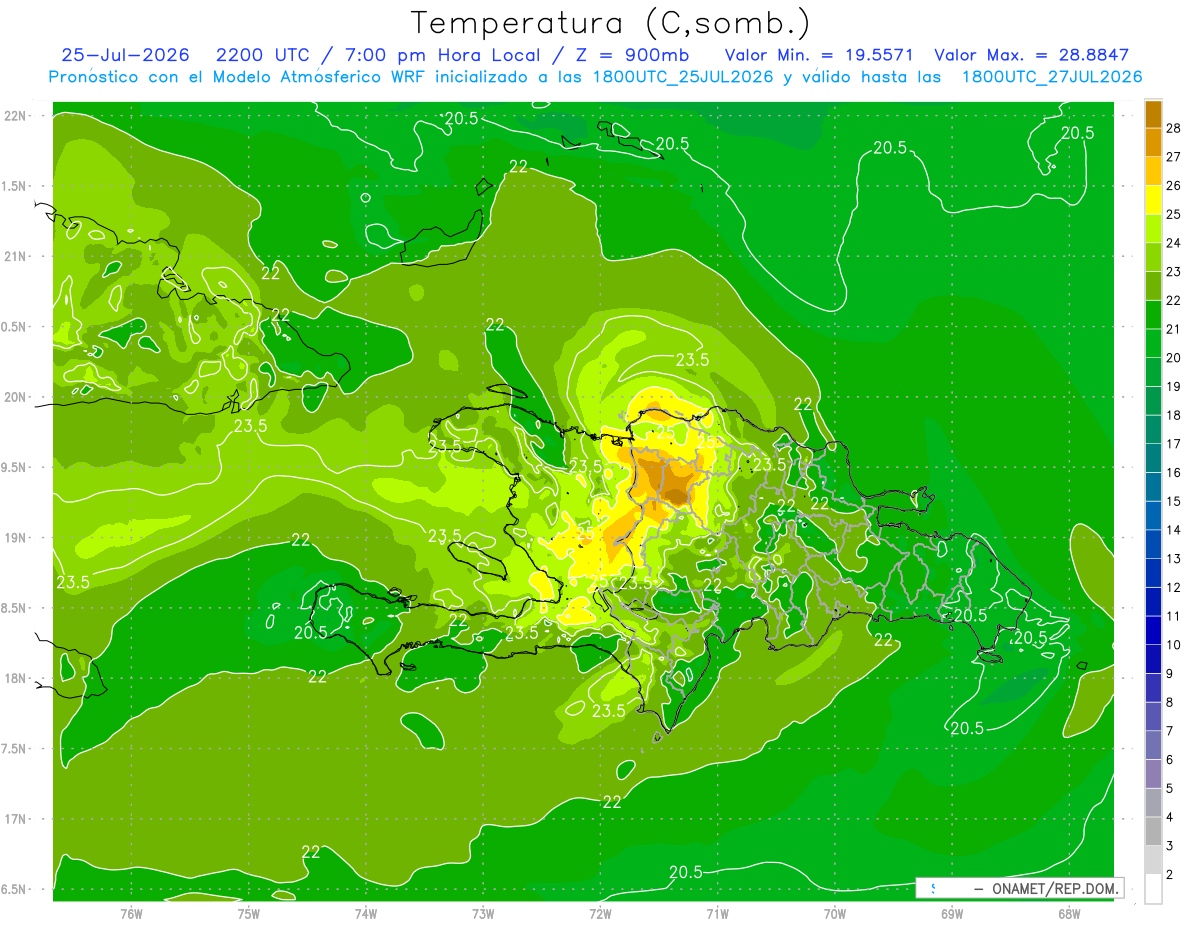The height and width of the screenshot is (927, 1200).
Task: Click the '74W' longitude axis label
Action: tap(365, 913)
